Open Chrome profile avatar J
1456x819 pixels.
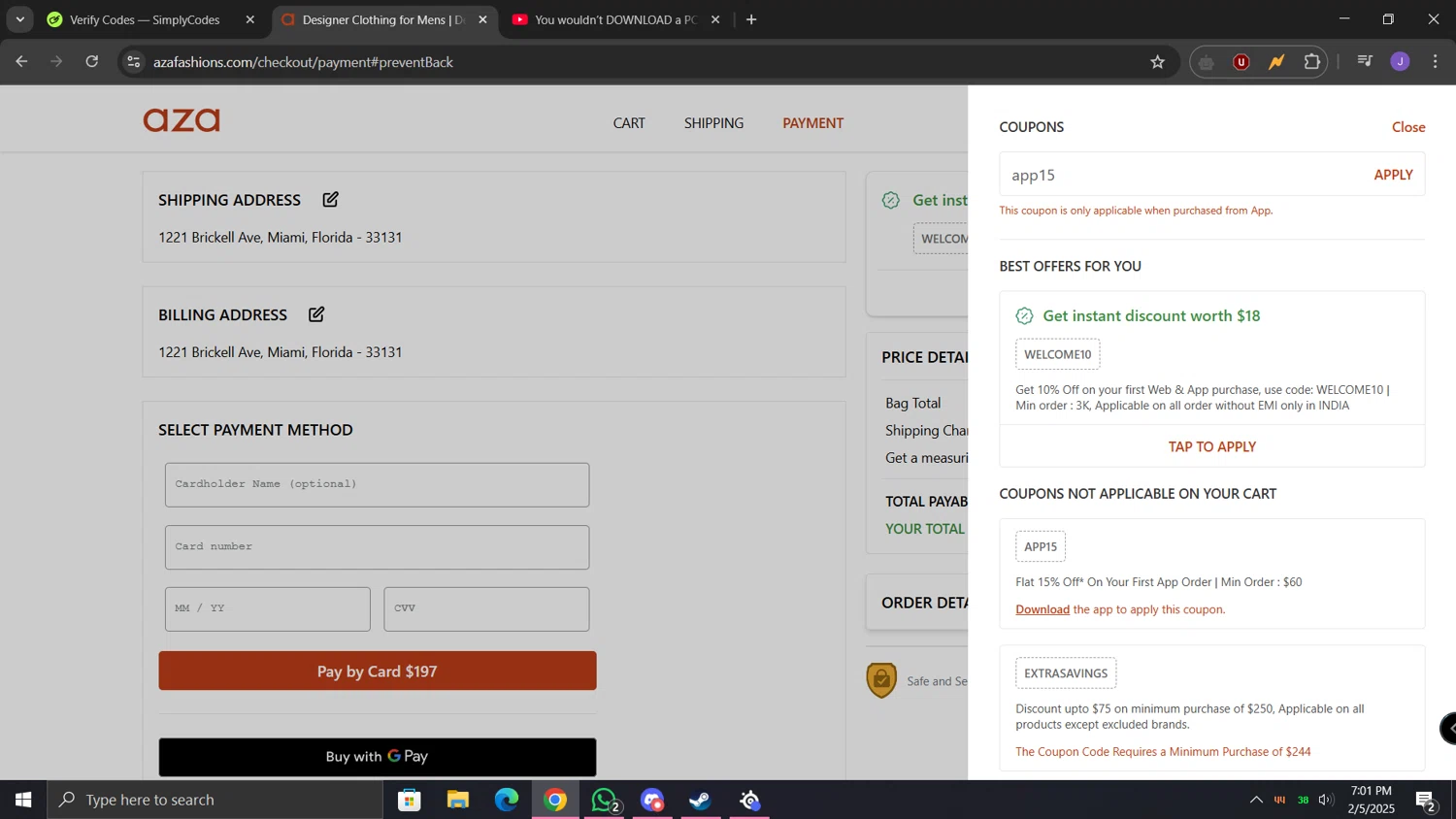(x=1400, y=62)
